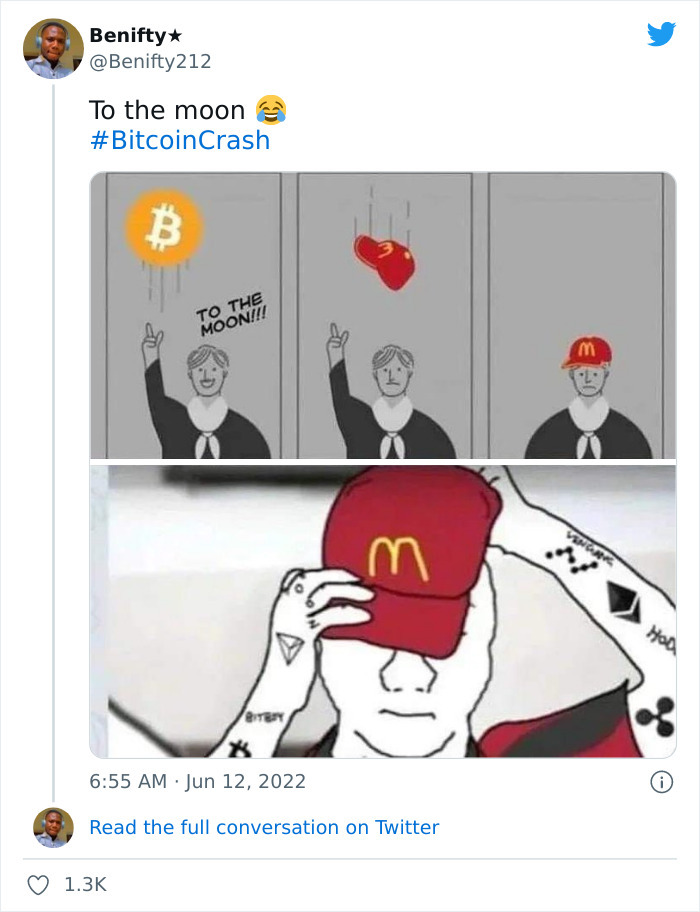Open the tweet timestamp Jun 12, 2022

coord(196,782)
